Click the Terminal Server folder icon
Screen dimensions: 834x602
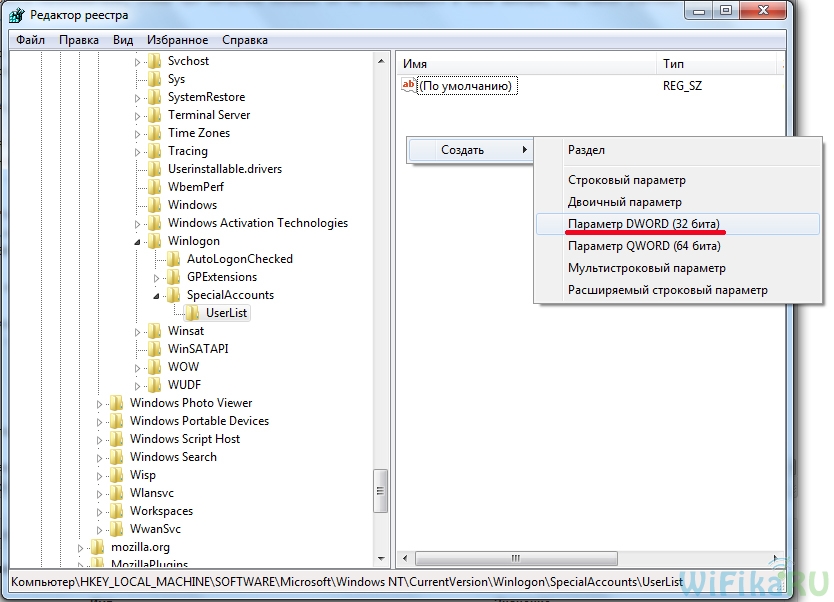pos(154,115)
